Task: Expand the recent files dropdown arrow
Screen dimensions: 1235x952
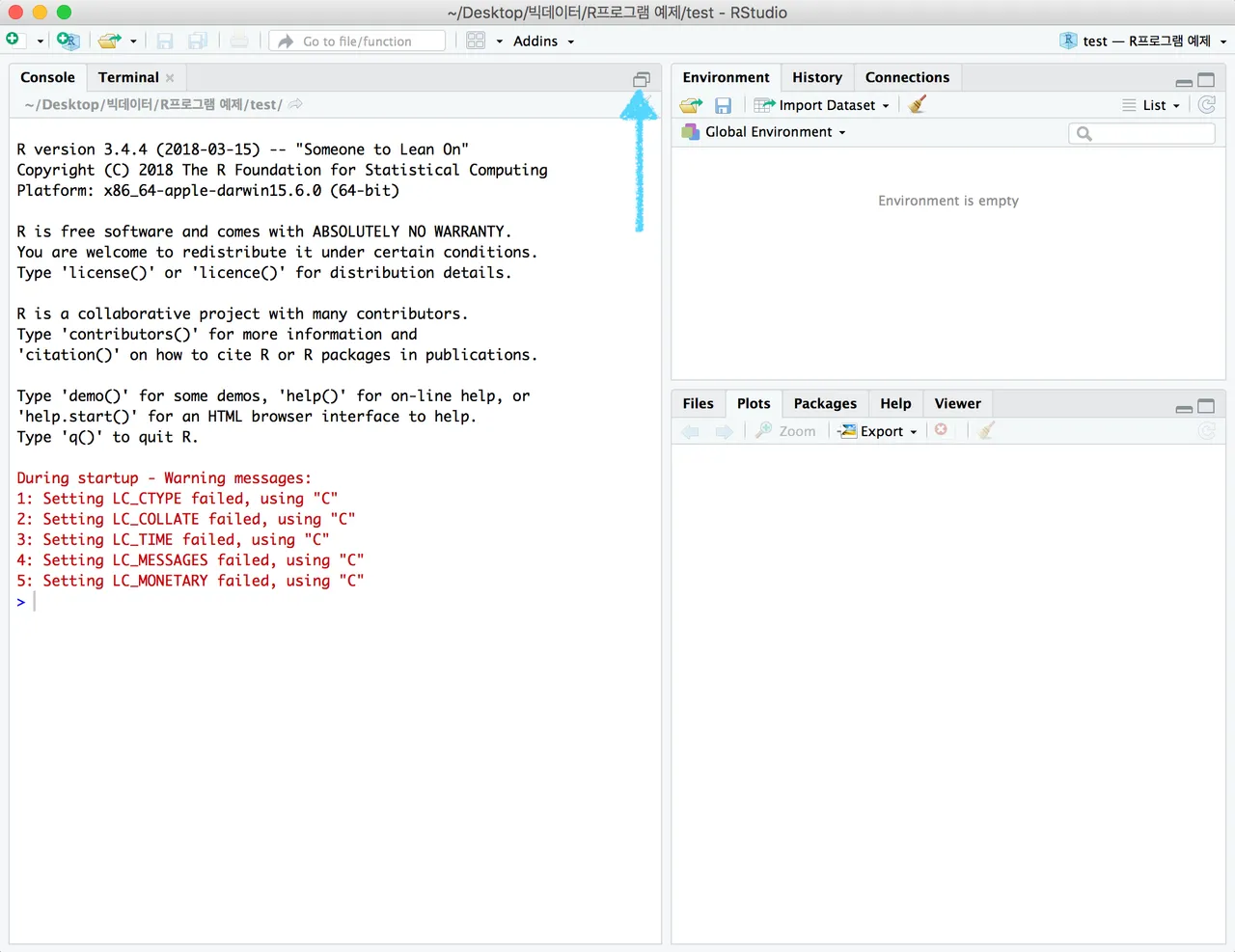Action: coord(133,41)
